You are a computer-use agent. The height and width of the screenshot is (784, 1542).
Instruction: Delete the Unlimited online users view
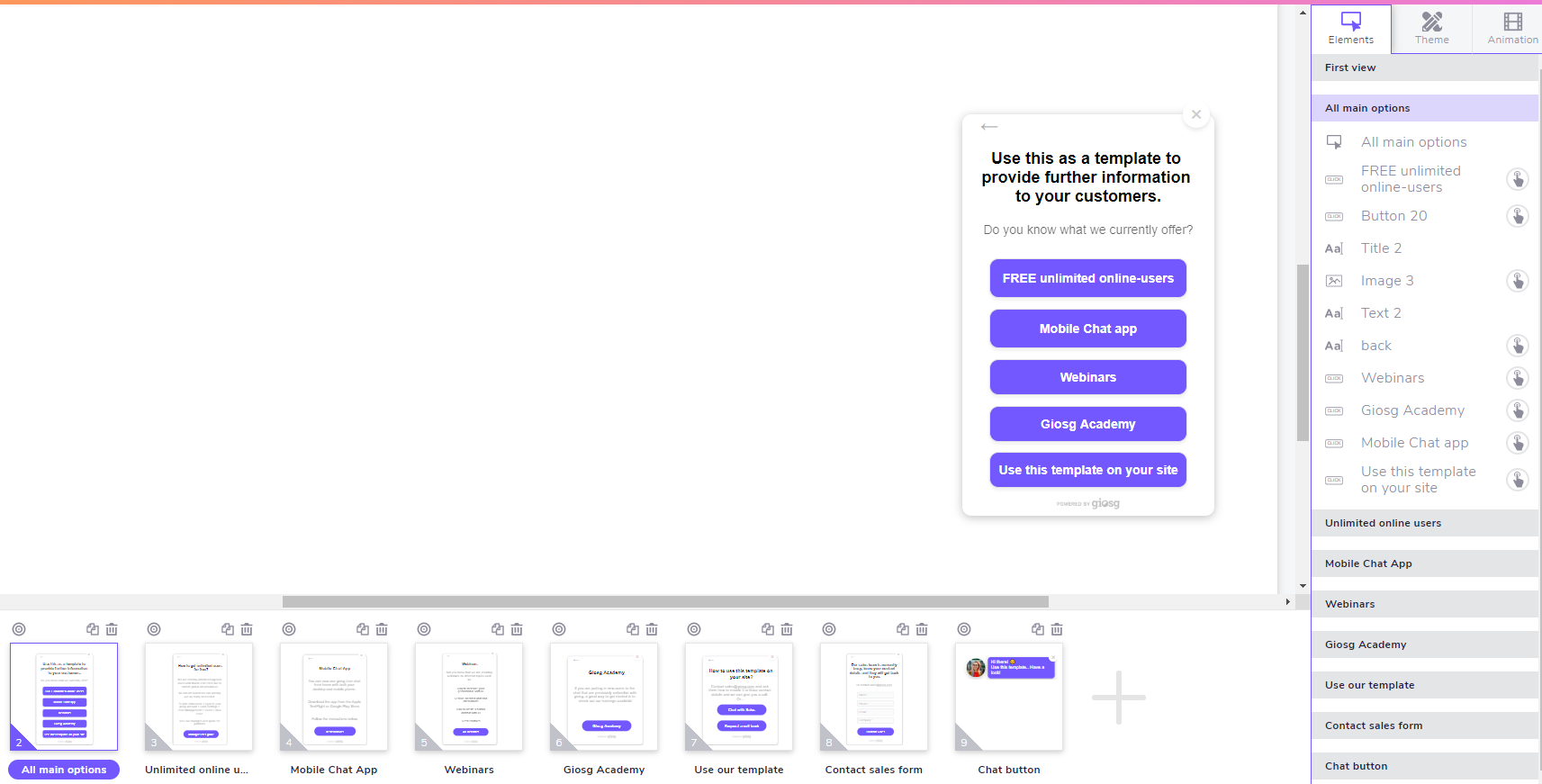pyautogui.click(x=247, y=629)
